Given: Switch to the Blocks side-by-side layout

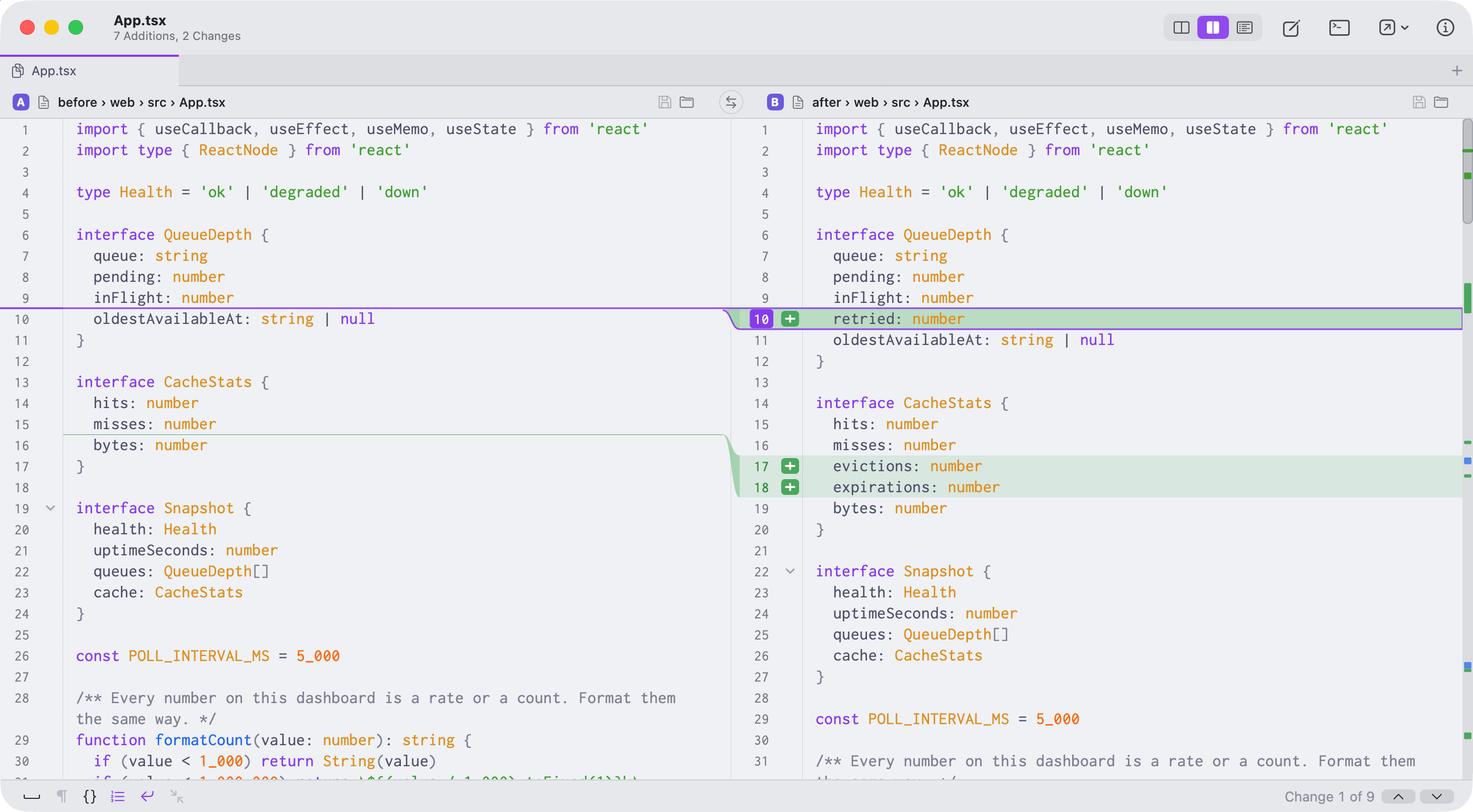Looking at the screenshot, I should pos(1181,27).
